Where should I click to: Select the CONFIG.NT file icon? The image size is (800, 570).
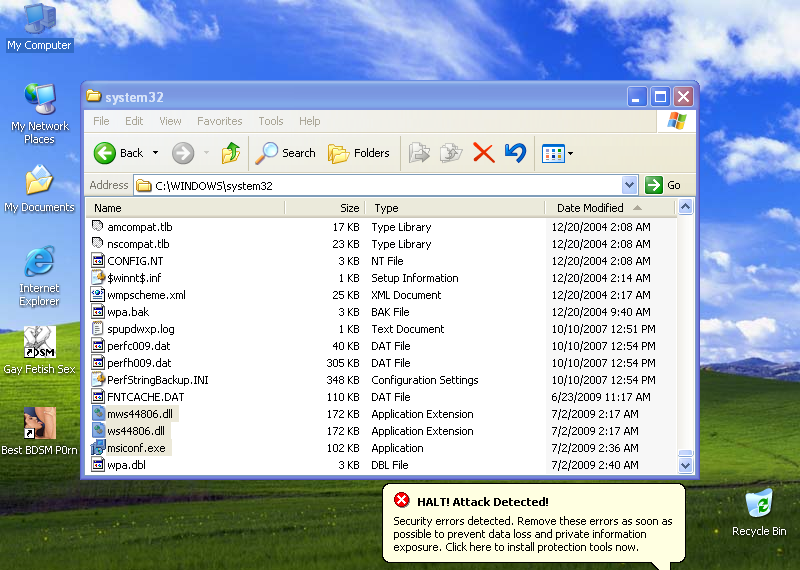97,260
